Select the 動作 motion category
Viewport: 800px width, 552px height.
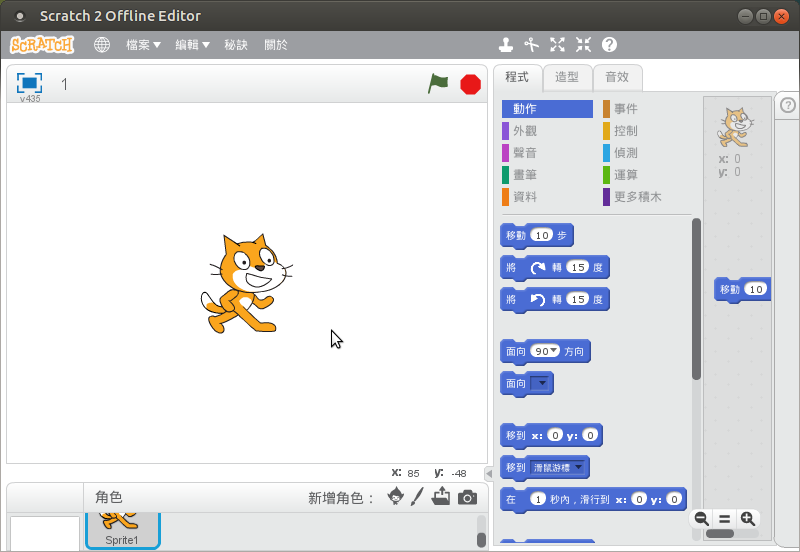click(x=547, y=109)
